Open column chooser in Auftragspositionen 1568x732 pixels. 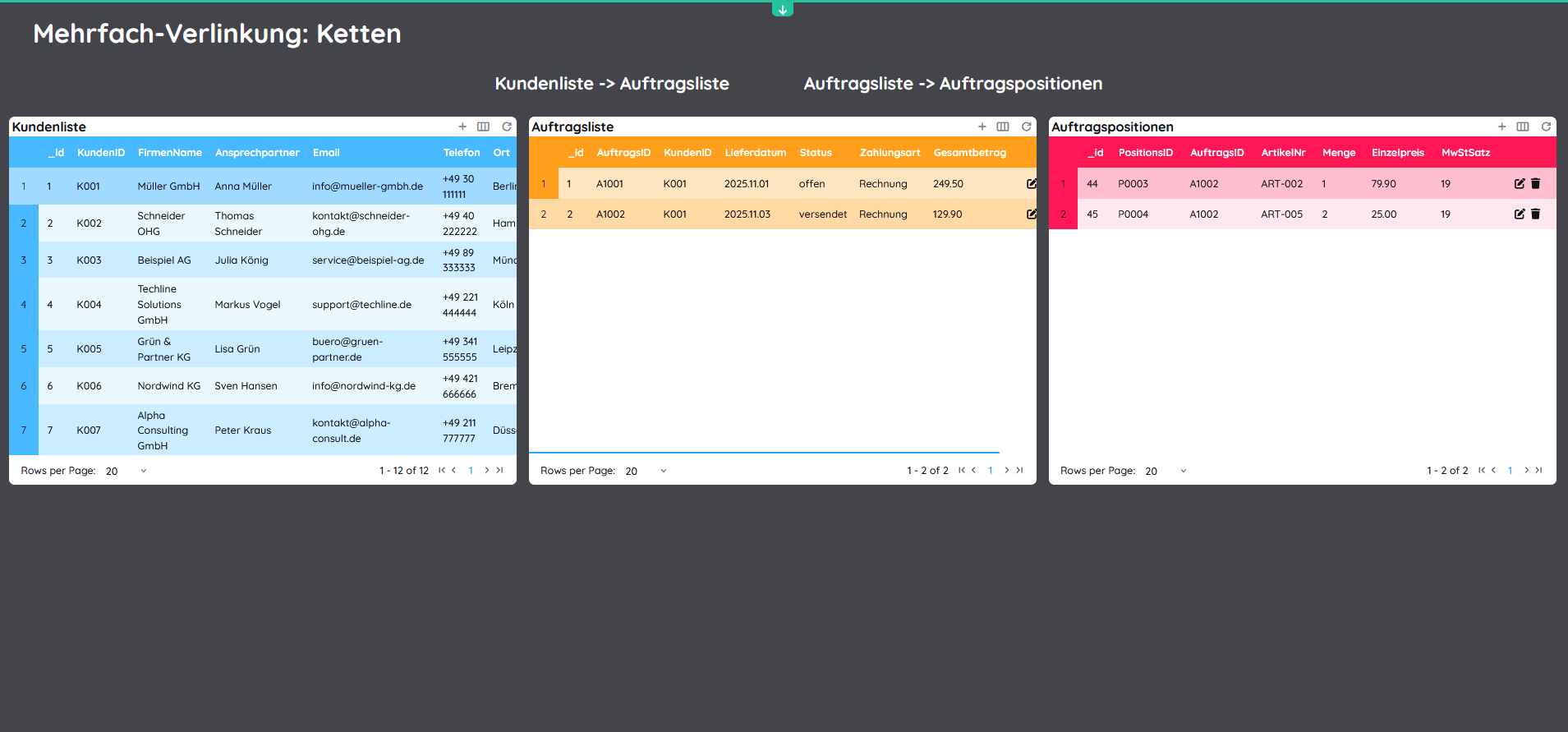point(1522,127)
